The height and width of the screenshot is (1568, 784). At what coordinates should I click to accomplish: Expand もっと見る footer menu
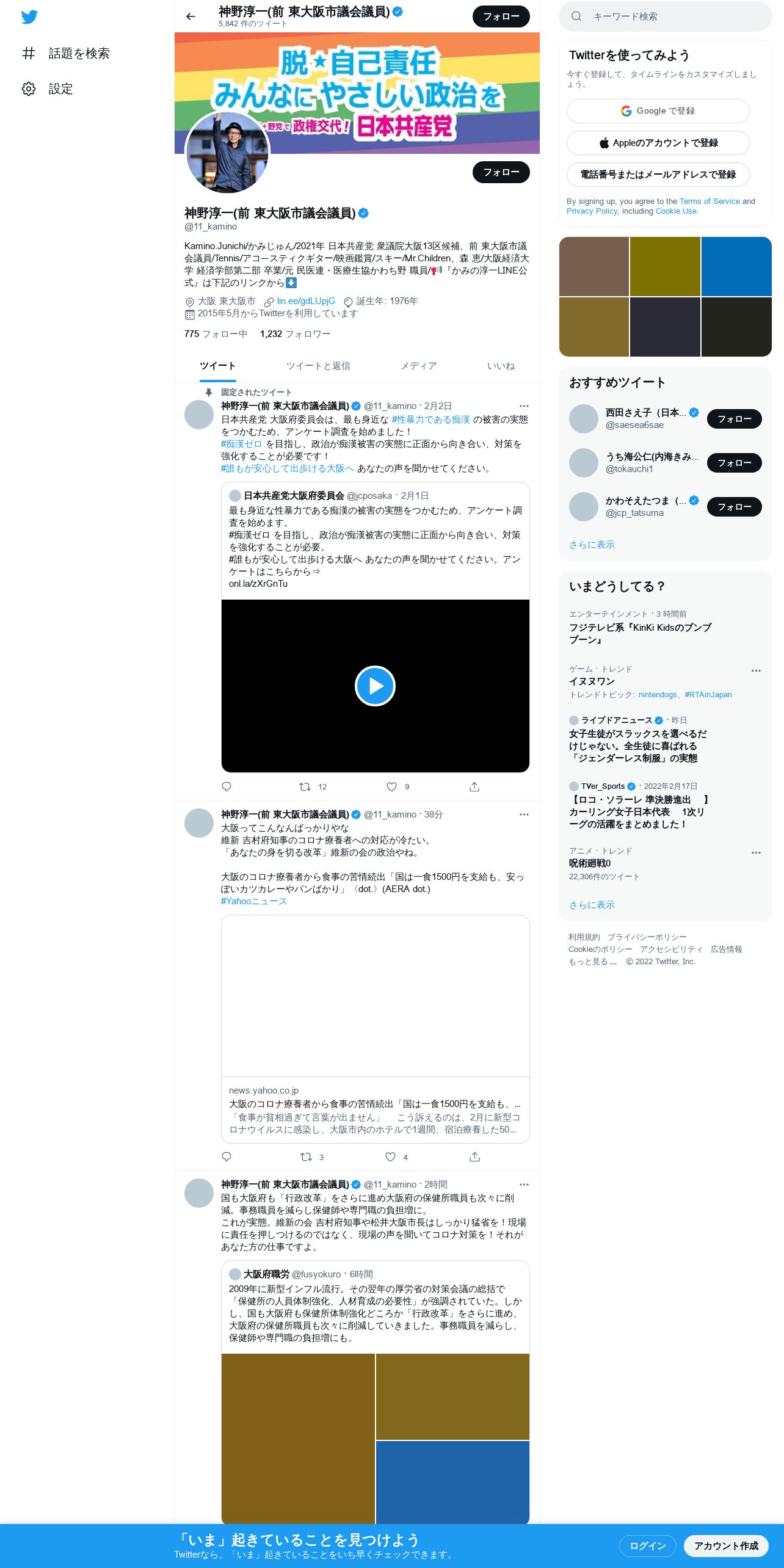[592, 962]
